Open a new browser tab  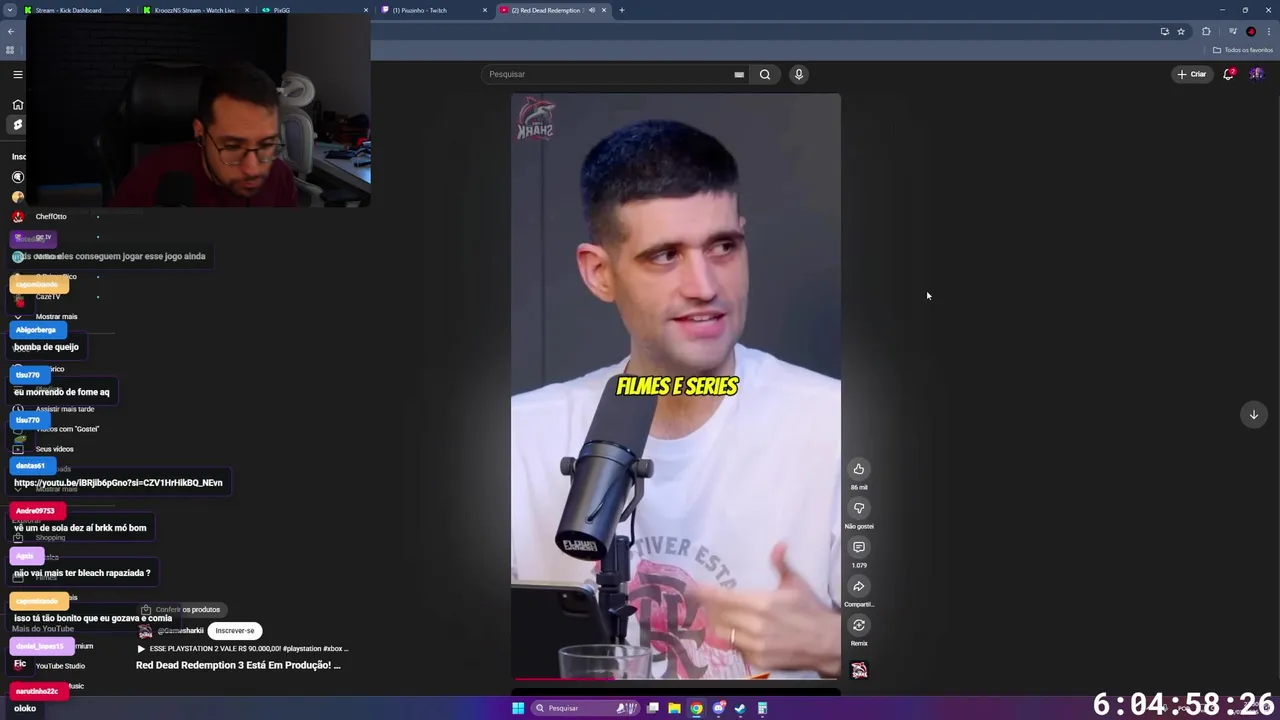(x=621, y=10)
